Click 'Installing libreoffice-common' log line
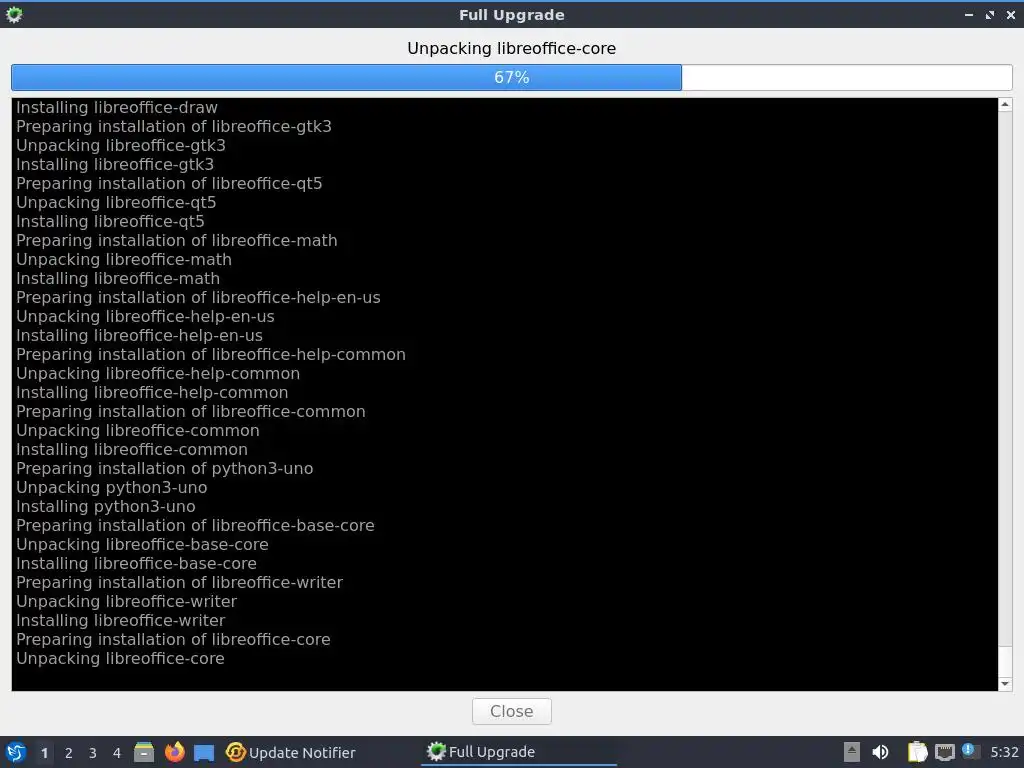The image size is (1024, 768). tap(132, 449)
